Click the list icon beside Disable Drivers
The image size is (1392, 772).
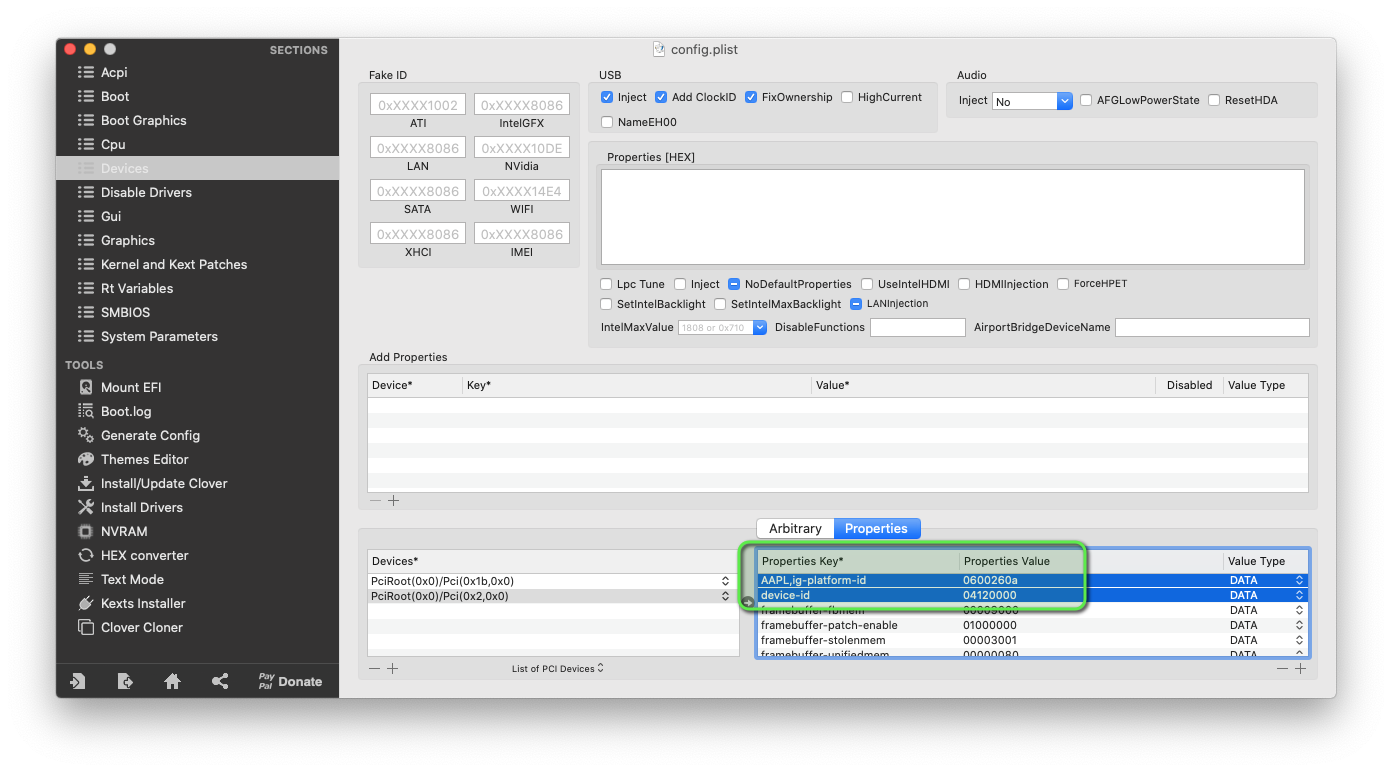coord(85,192)
